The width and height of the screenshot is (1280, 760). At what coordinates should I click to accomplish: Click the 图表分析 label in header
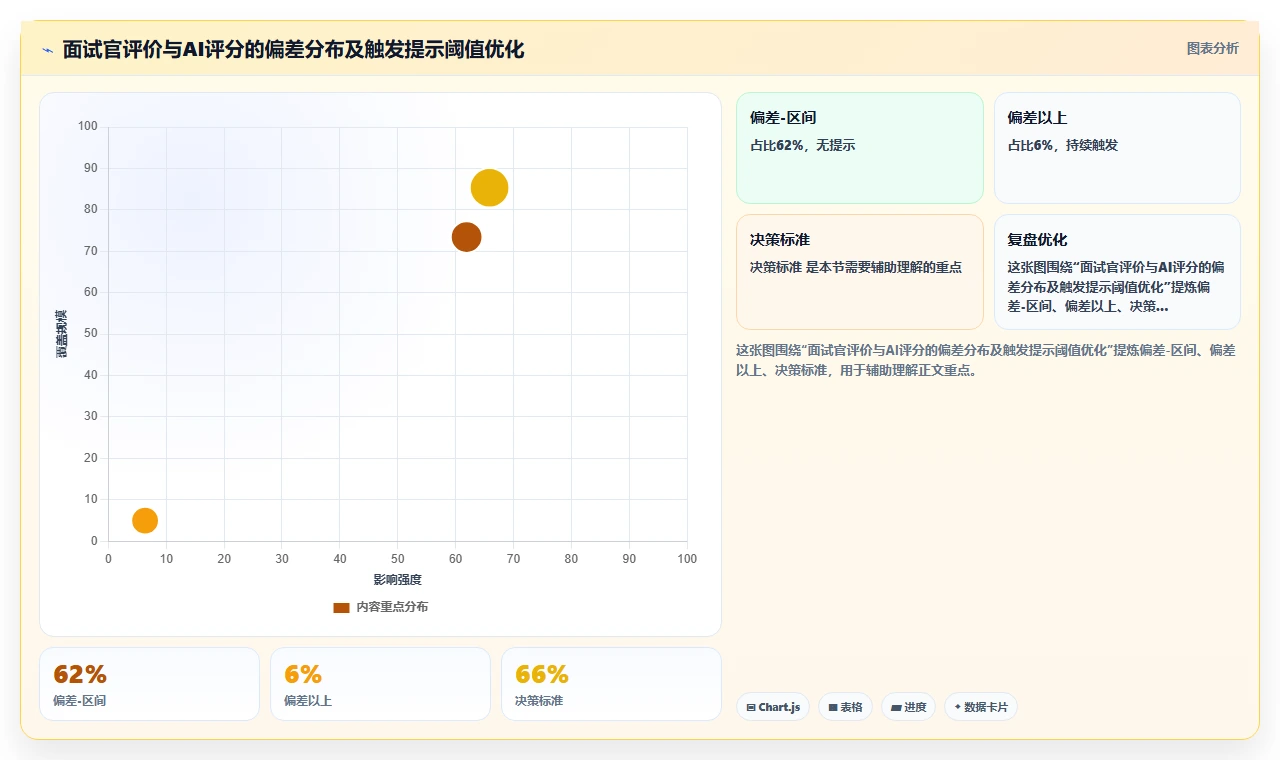tap(1212, 48)
